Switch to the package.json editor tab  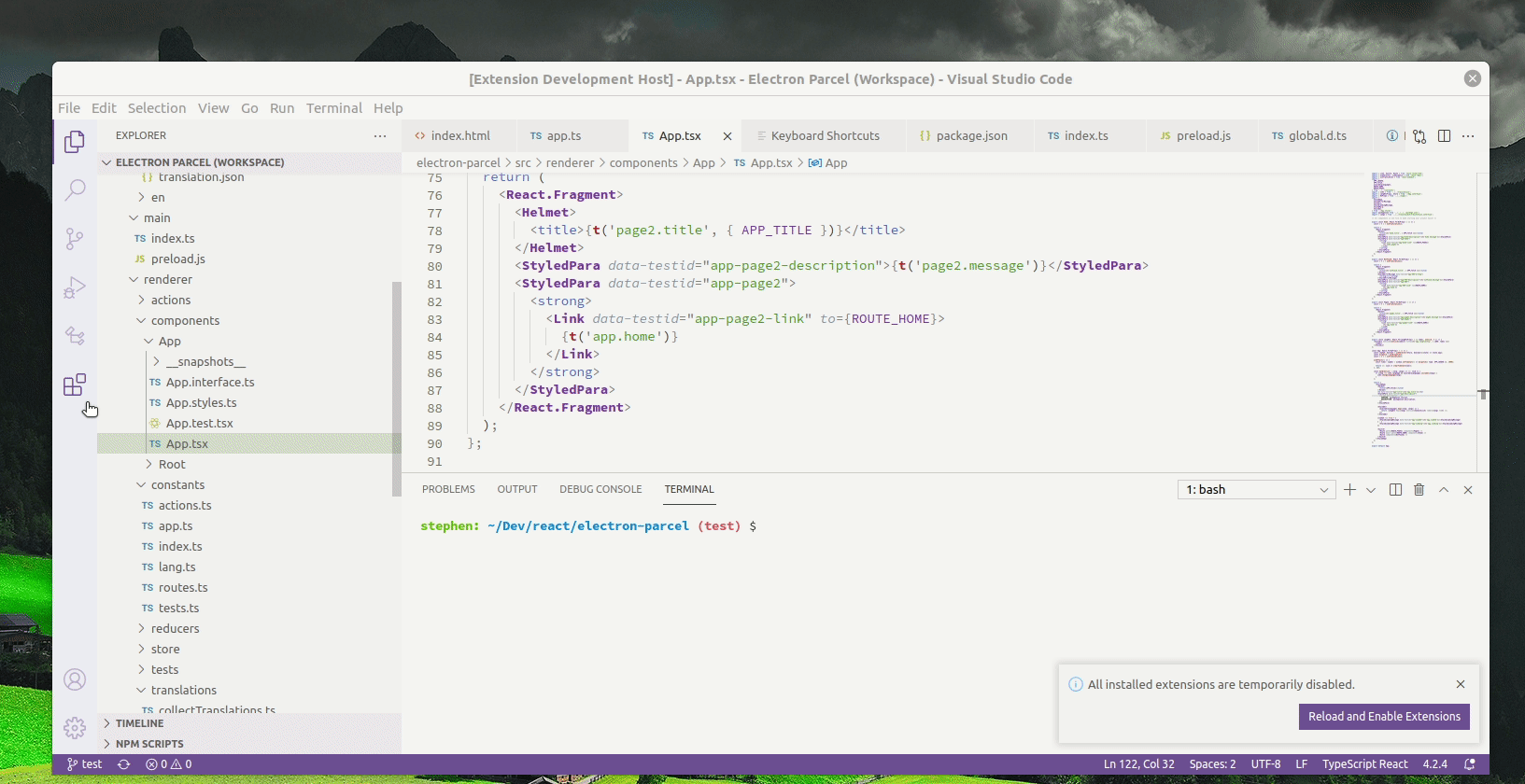970,136
